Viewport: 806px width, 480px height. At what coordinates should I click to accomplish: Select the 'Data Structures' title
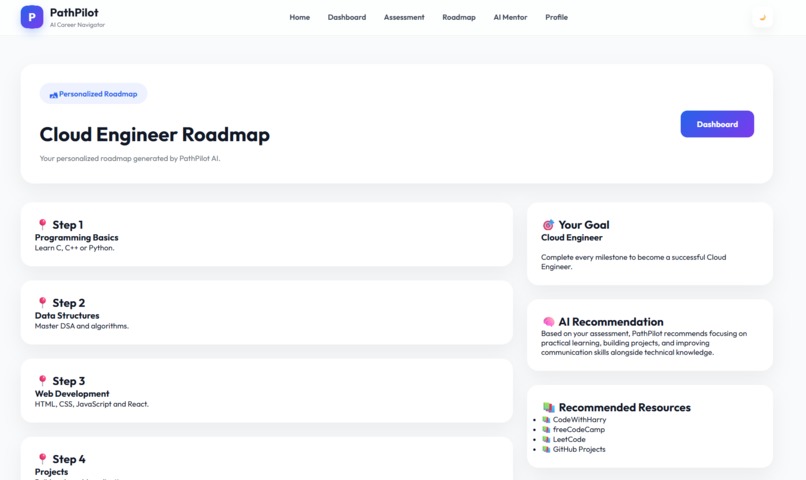tap(67, 316)
